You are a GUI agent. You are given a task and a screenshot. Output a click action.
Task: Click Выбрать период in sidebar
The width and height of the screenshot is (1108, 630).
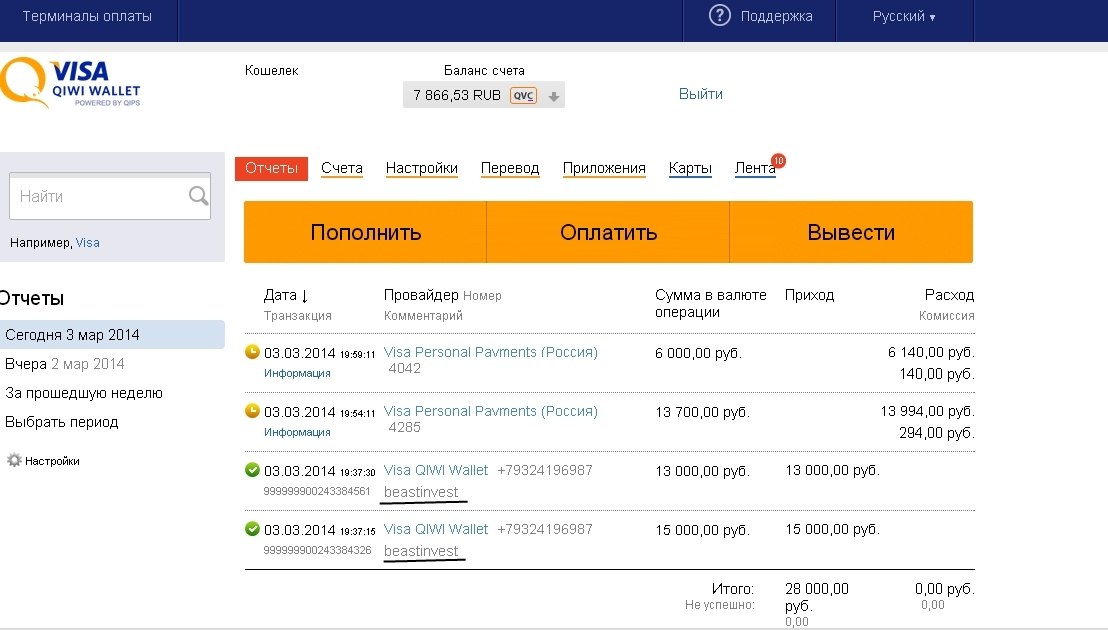[61, 422]
